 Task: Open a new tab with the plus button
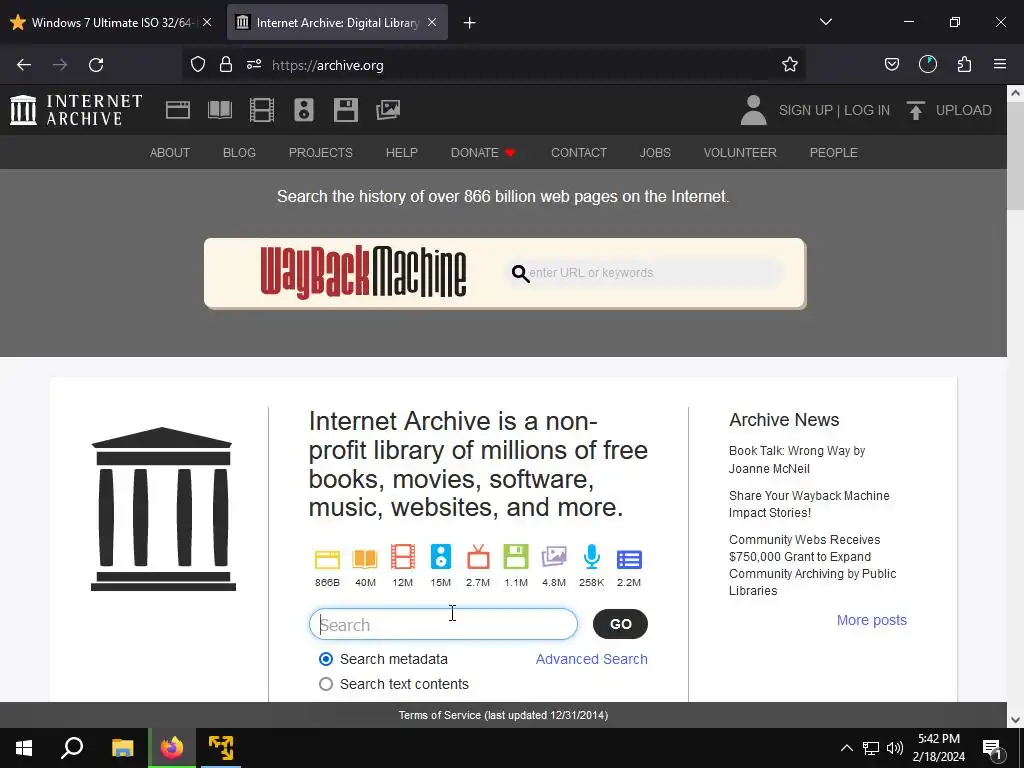tap(469, 23)
